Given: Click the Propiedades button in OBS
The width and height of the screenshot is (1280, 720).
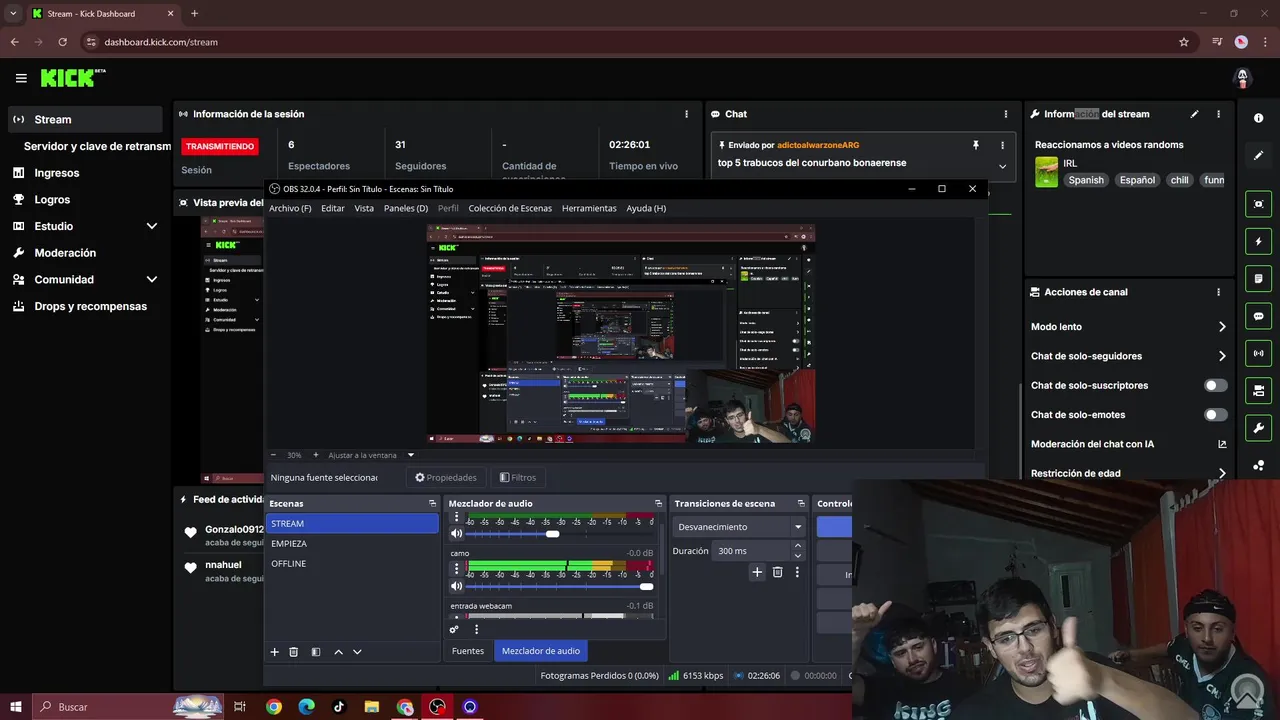Looking at the screenshot, I should click(446, 478).
